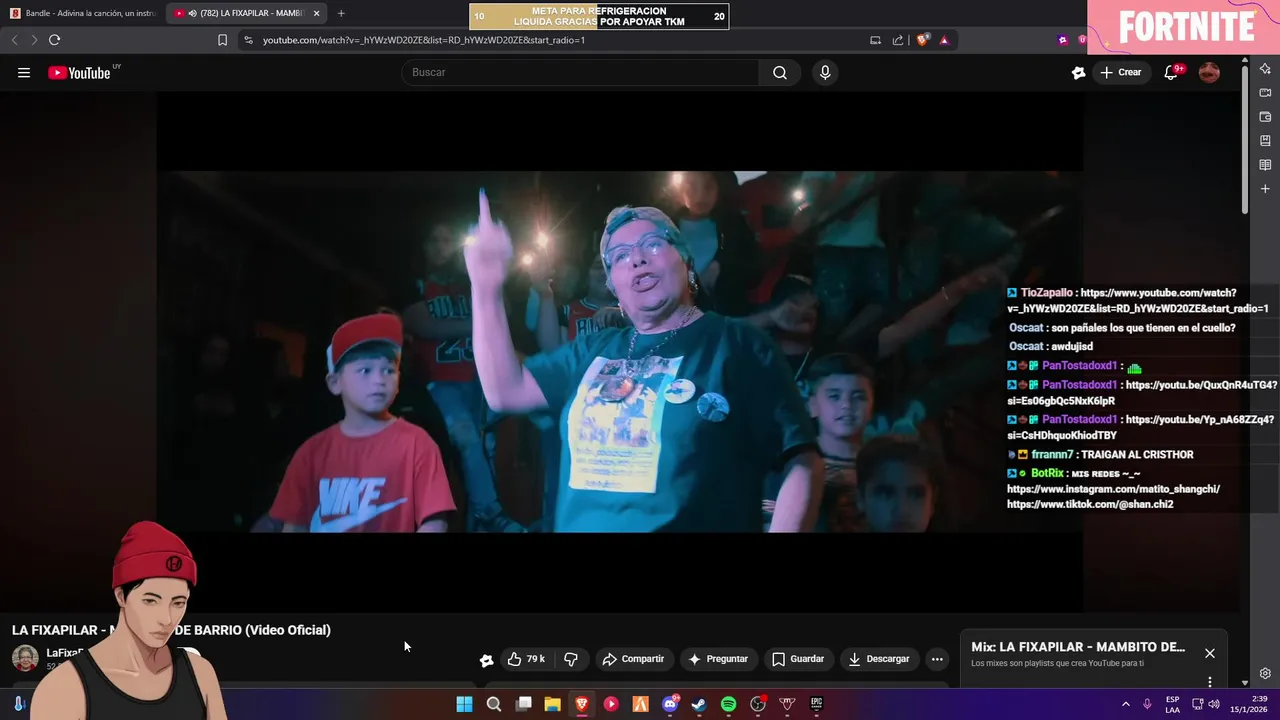
Task: Click Brave in the taskbar
Action: coord(582,704)
